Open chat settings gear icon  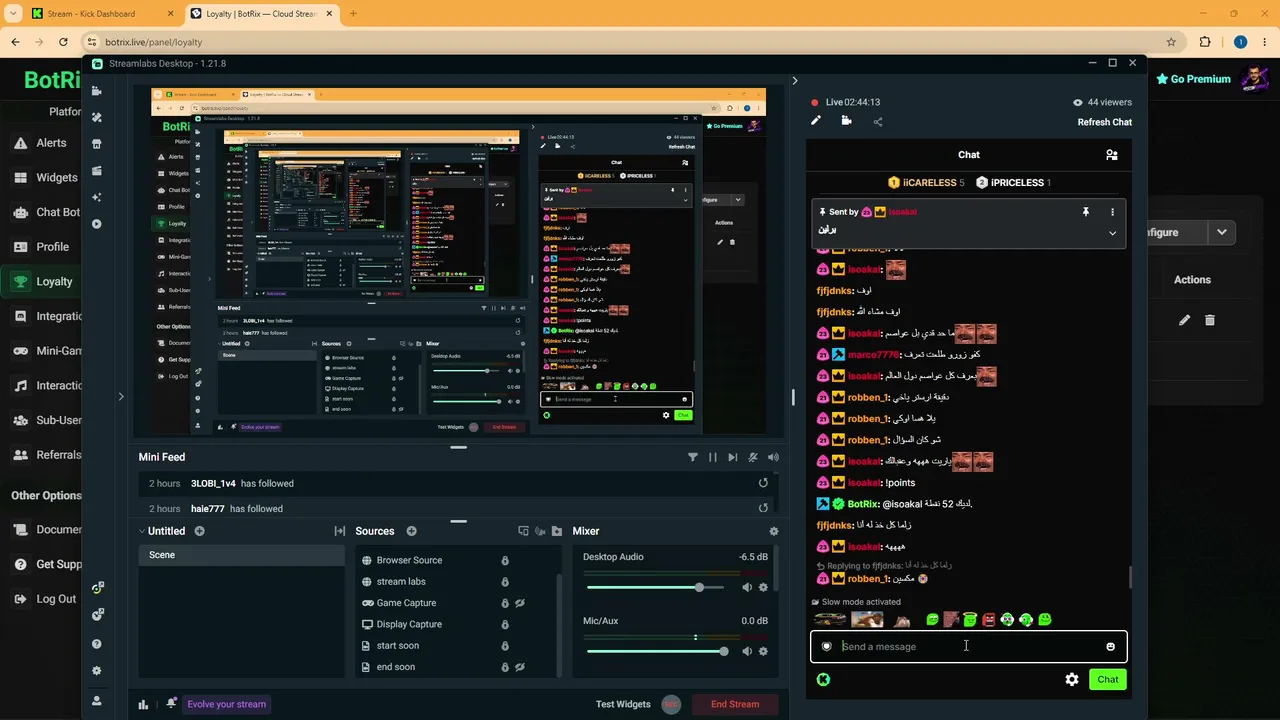1072,679
